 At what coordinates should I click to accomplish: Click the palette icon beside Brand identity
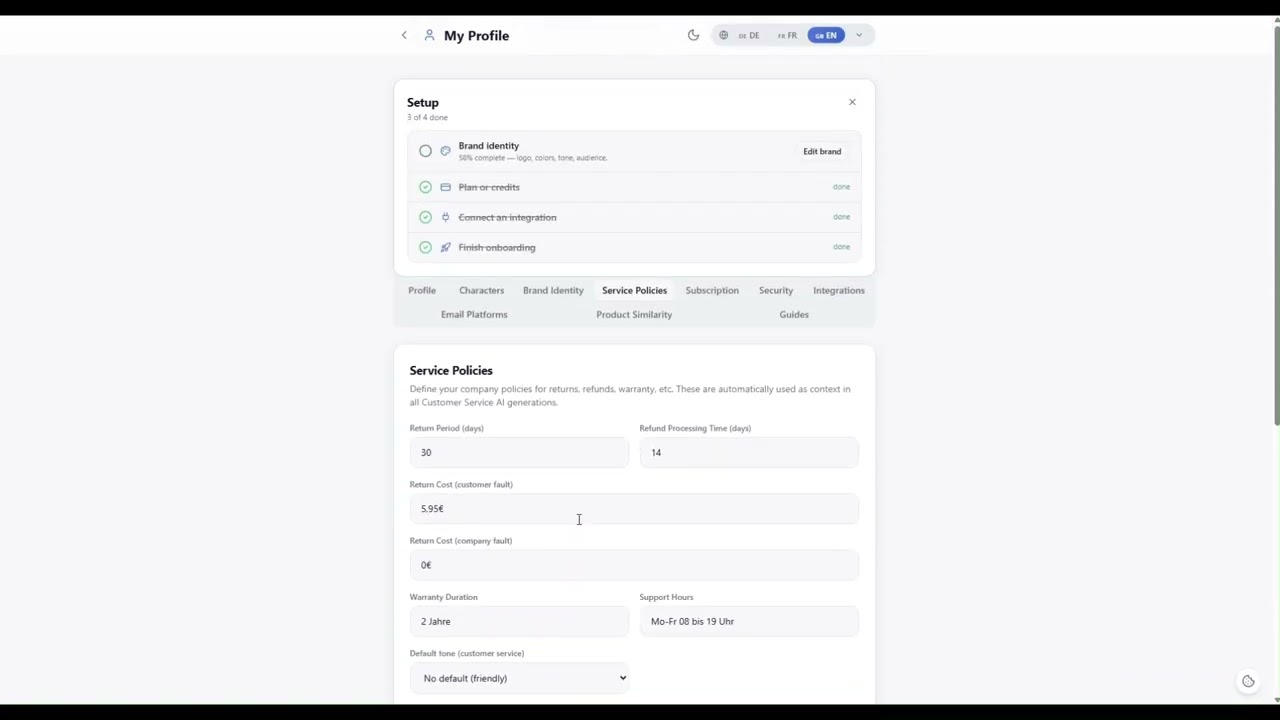tap(445, 151)
